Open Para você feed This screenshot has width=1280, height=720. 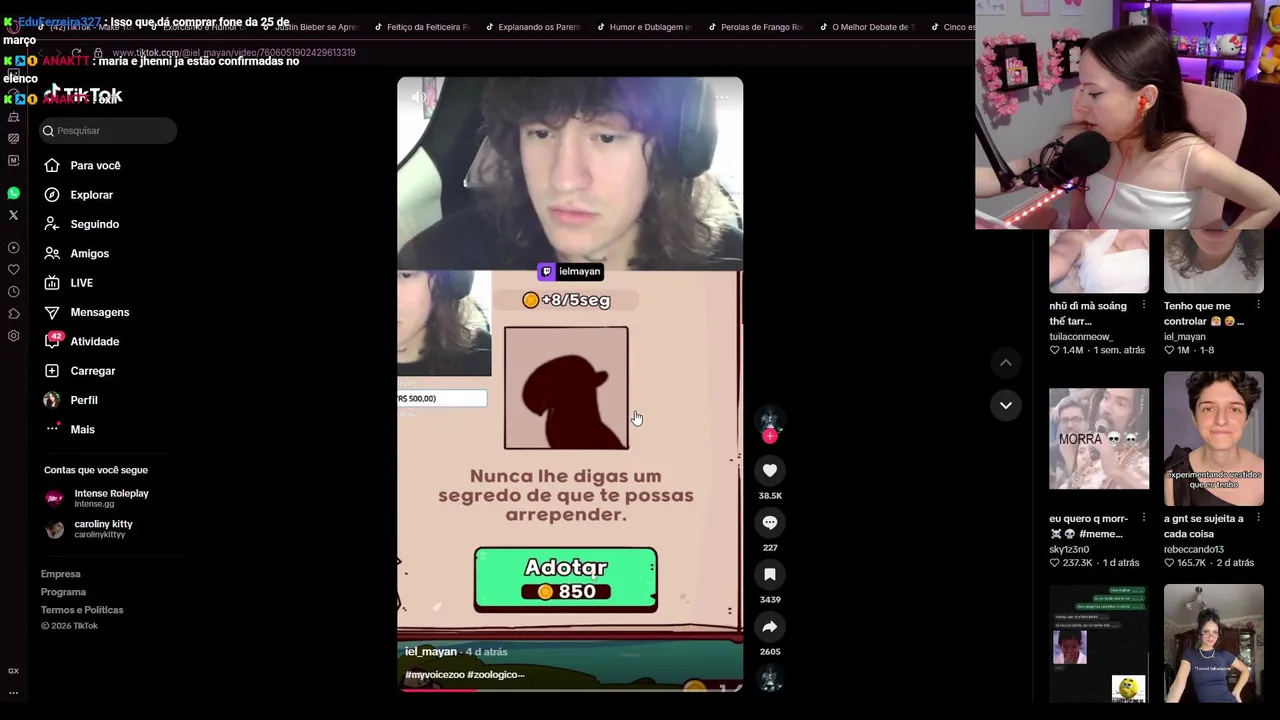pyautogui.click(x=95, y=165)
